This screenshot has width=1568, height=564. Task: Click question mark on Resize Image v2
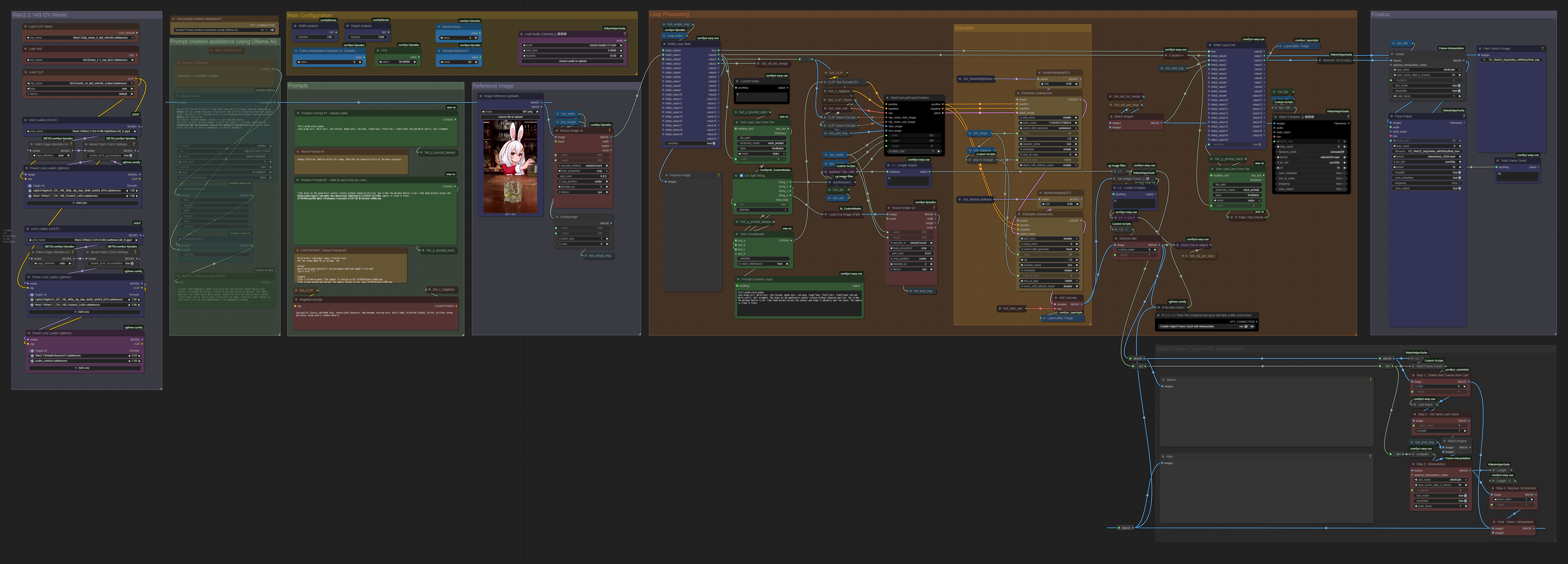609,130
